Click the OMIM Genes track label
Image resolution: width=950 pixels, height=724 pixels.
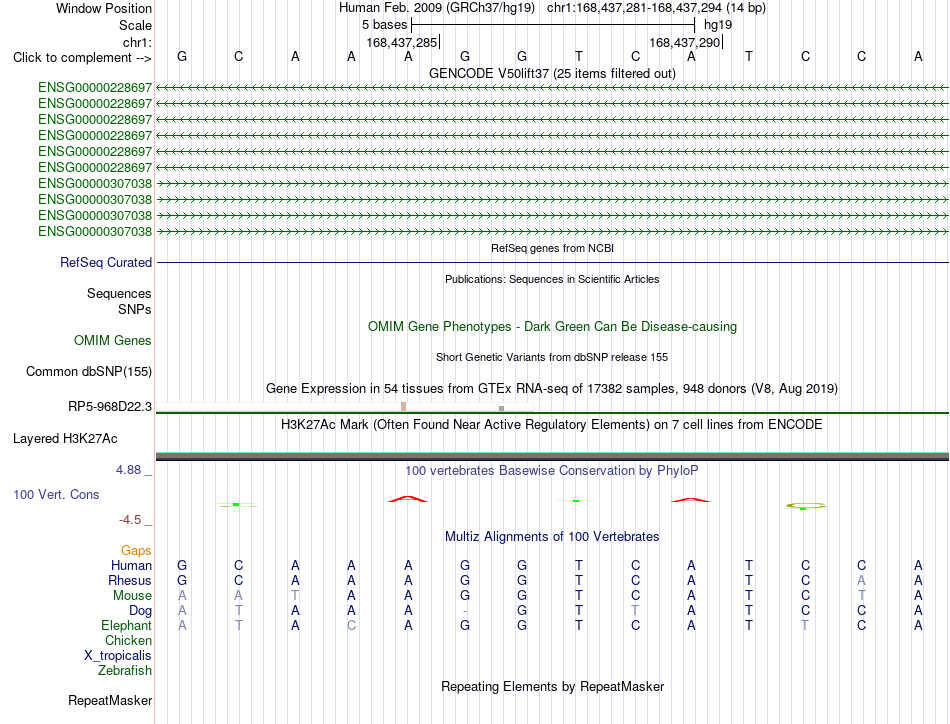(113, 340)
